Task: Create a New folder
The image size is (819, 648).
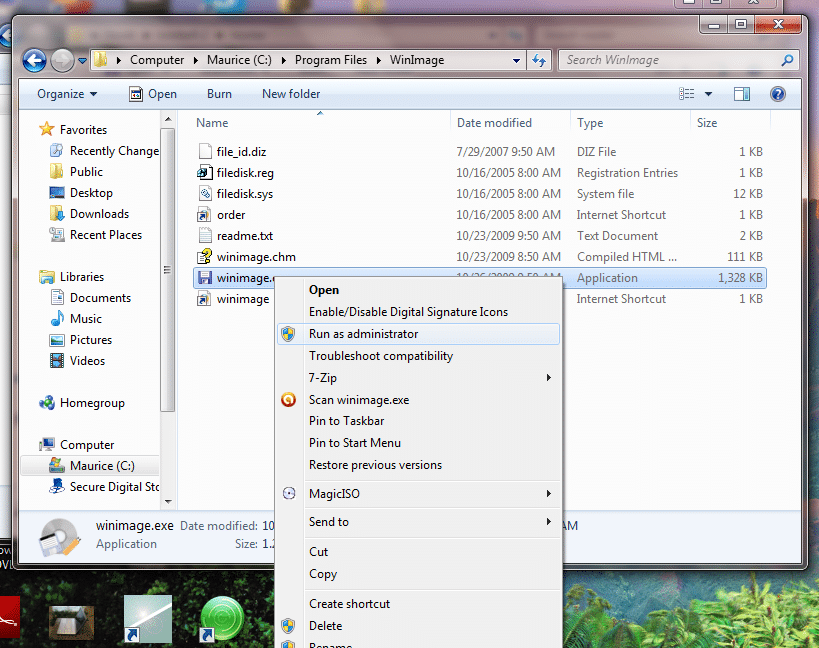Action: (291, 94)
